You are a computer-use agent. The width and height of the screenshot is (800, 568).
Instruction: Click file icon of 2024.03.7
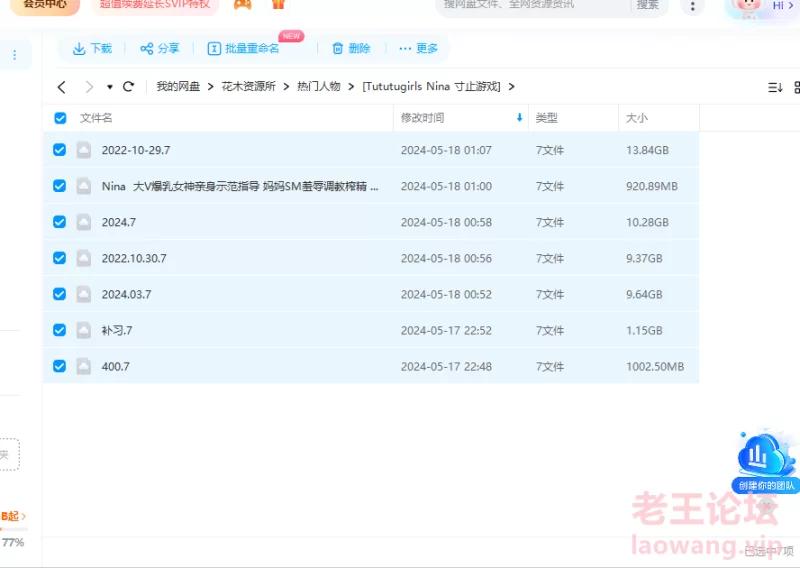(84, 294)
